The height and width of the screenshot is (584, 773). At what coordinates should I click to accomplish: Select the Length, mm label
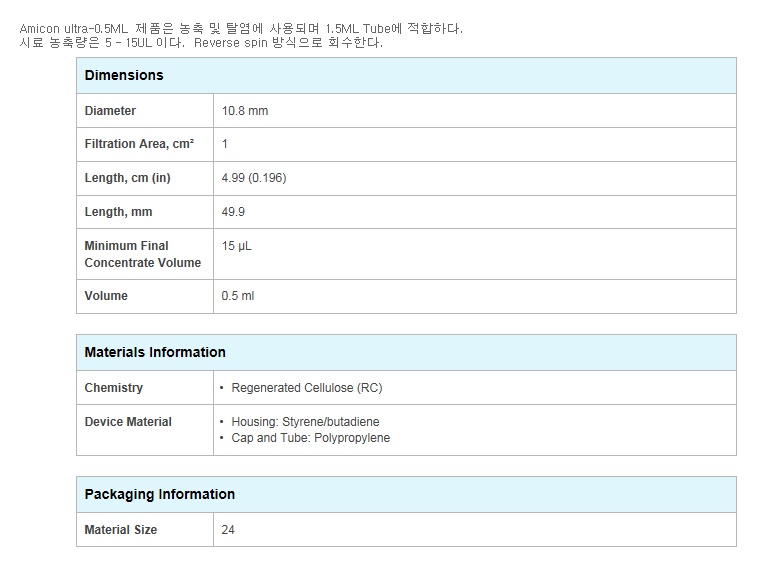(118, 212)
